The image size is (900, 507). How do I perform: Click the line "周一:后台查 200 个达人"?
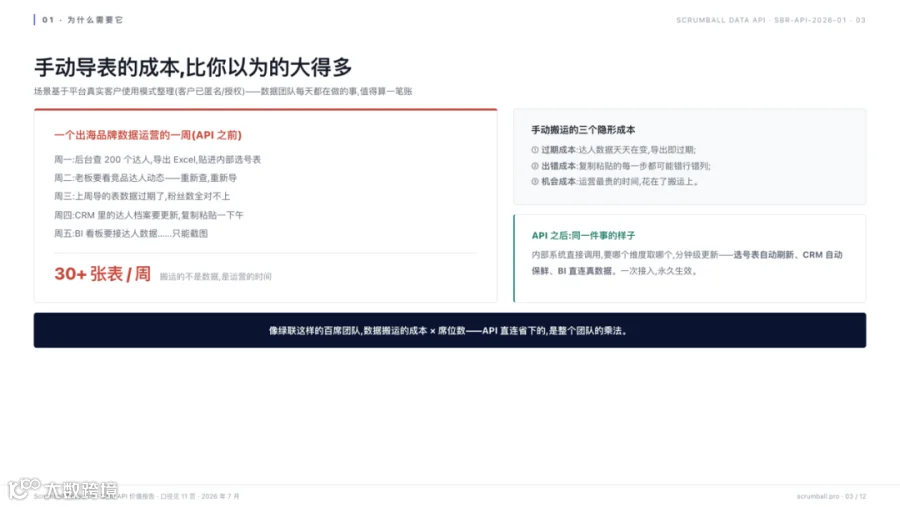click(157, 160)
